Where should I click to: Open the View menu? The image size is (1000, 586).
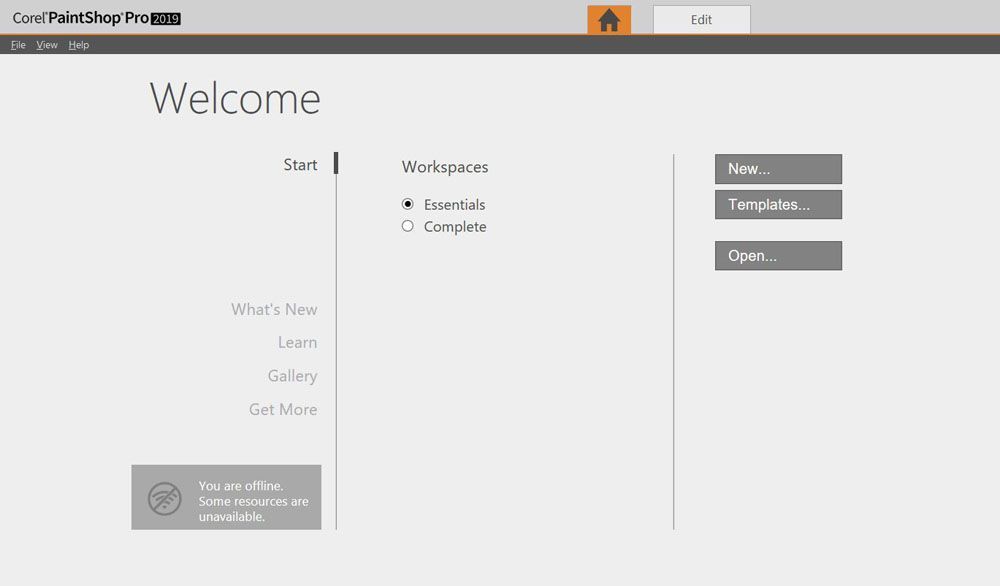pyautogui.click(x=47, y=45)
